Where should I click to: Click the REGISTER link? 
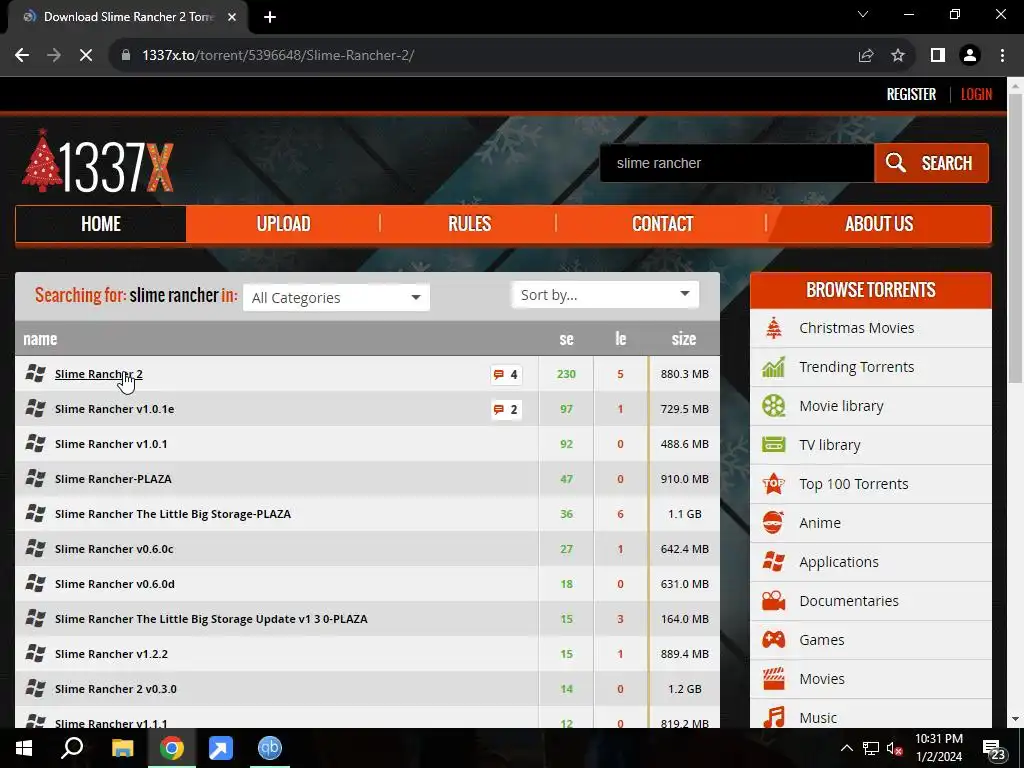point(911,95)
